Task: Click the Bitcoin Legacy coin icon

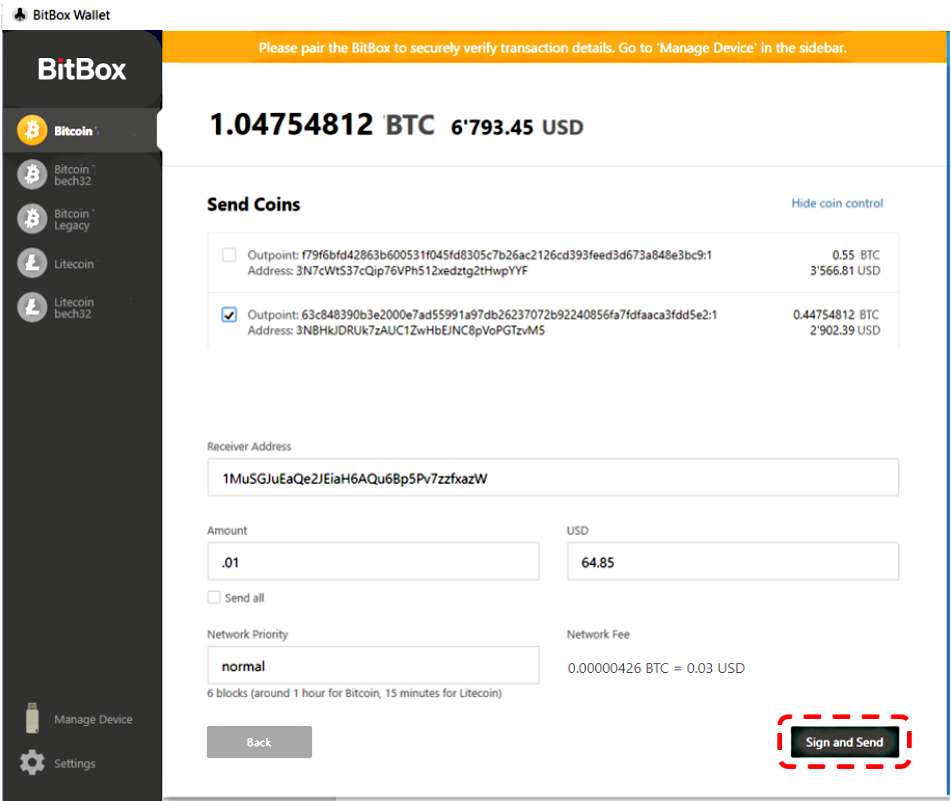Action: tap(32, 219)
